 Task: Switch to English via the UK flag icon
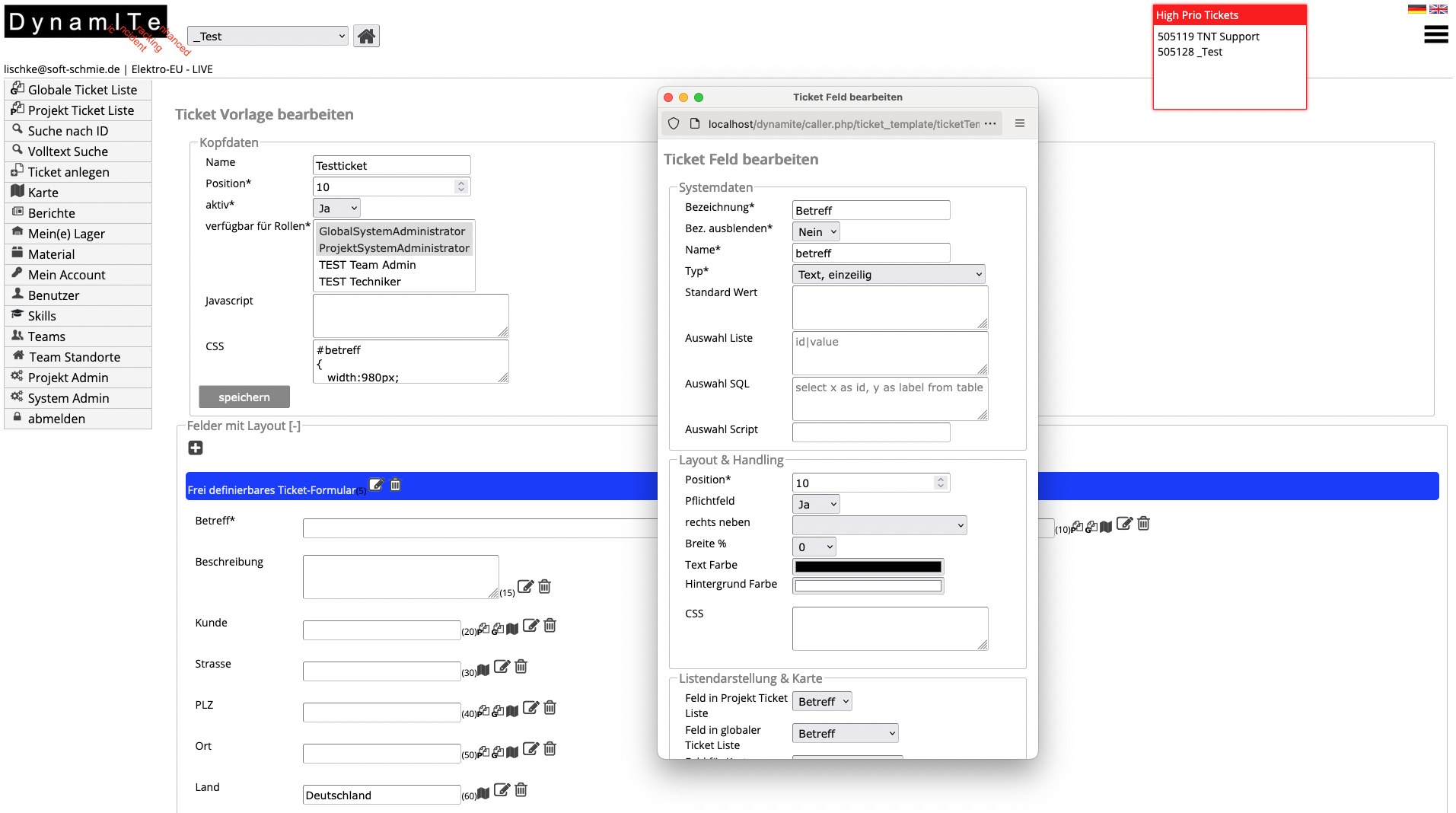tap(1438, 8)
